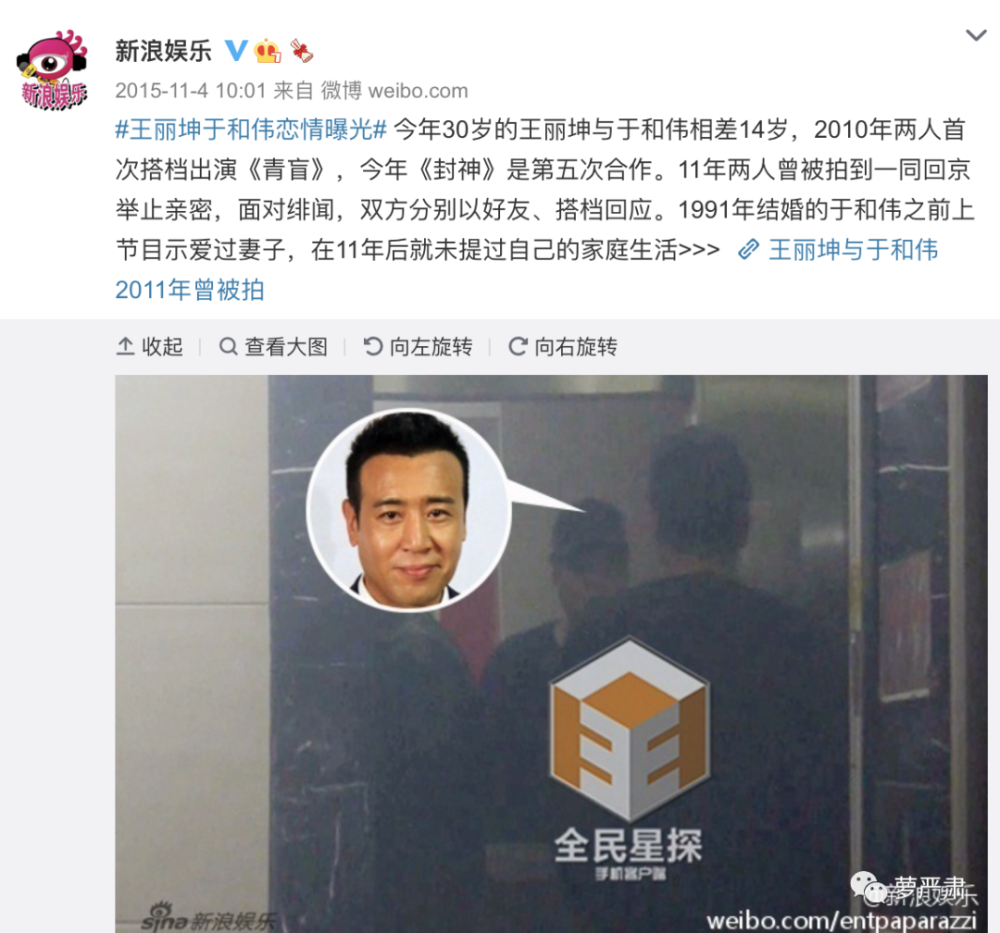
Task: Click the counterclockwise rotate arrow icon
Action: (372, 346)
